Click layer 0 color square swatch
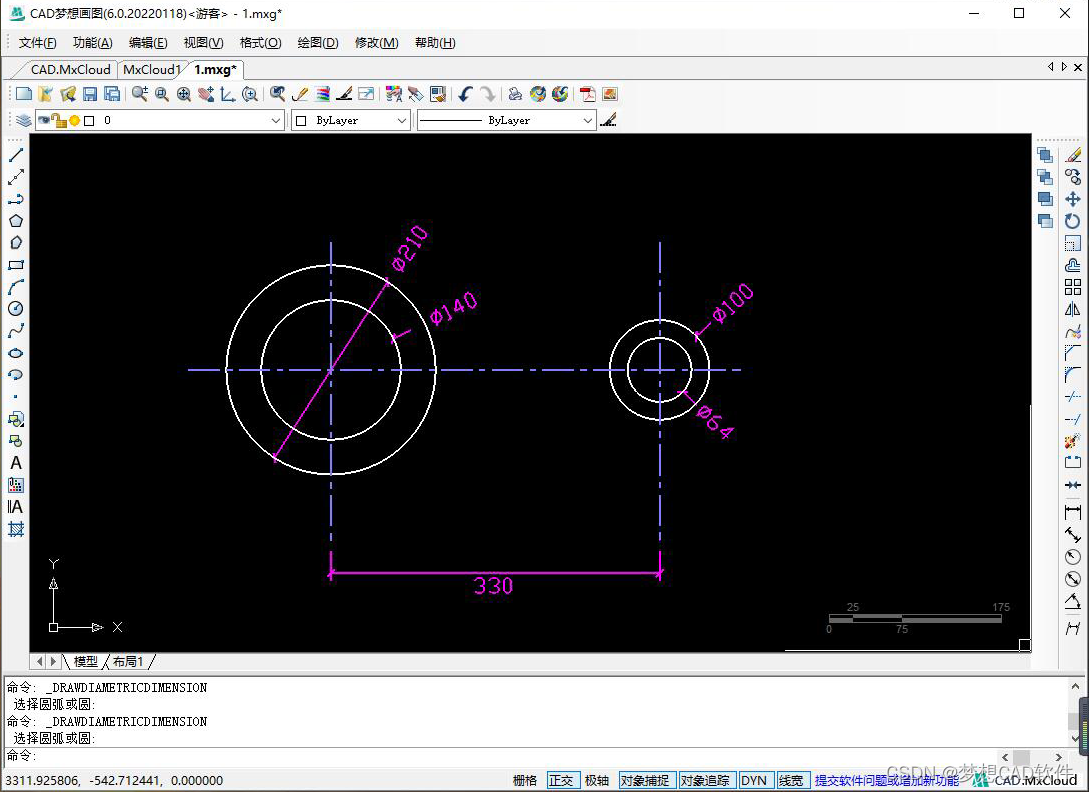The image size is (1089, 792). [89, 121]
